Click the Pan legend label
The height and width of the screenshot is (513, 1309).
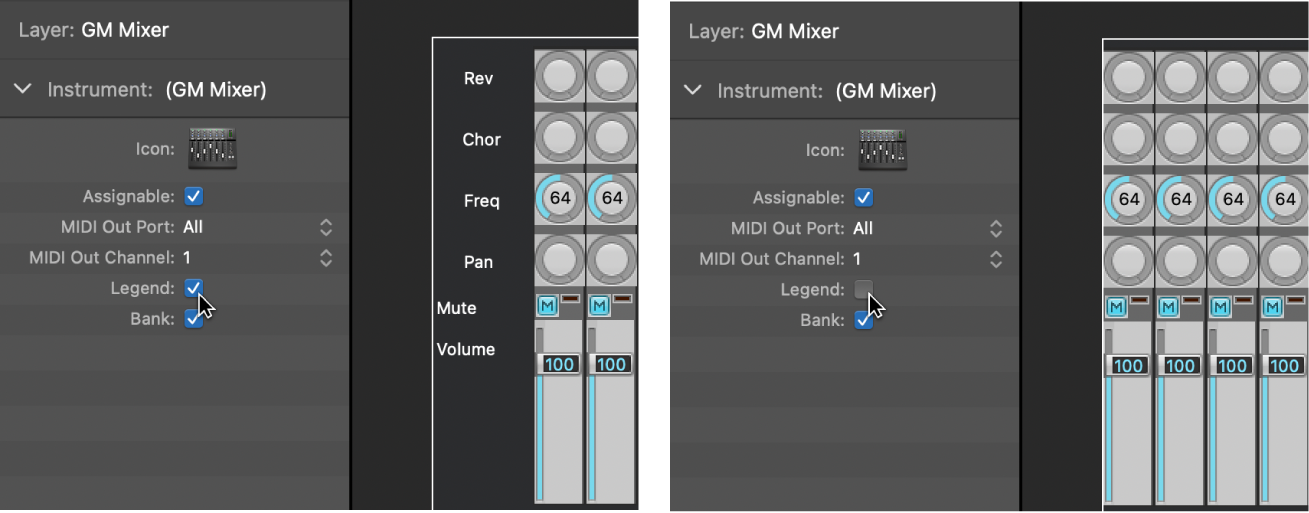click(479, 262)
